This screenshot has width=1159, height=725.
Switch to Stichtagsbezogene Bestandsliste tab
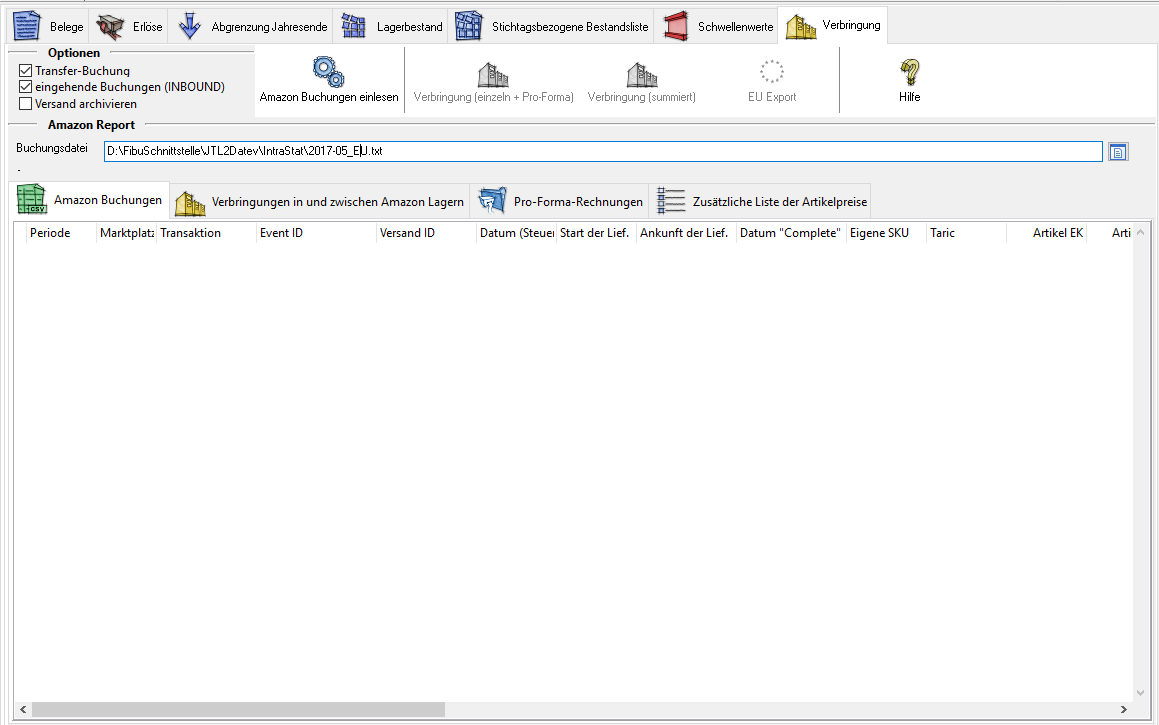(552, 27)
